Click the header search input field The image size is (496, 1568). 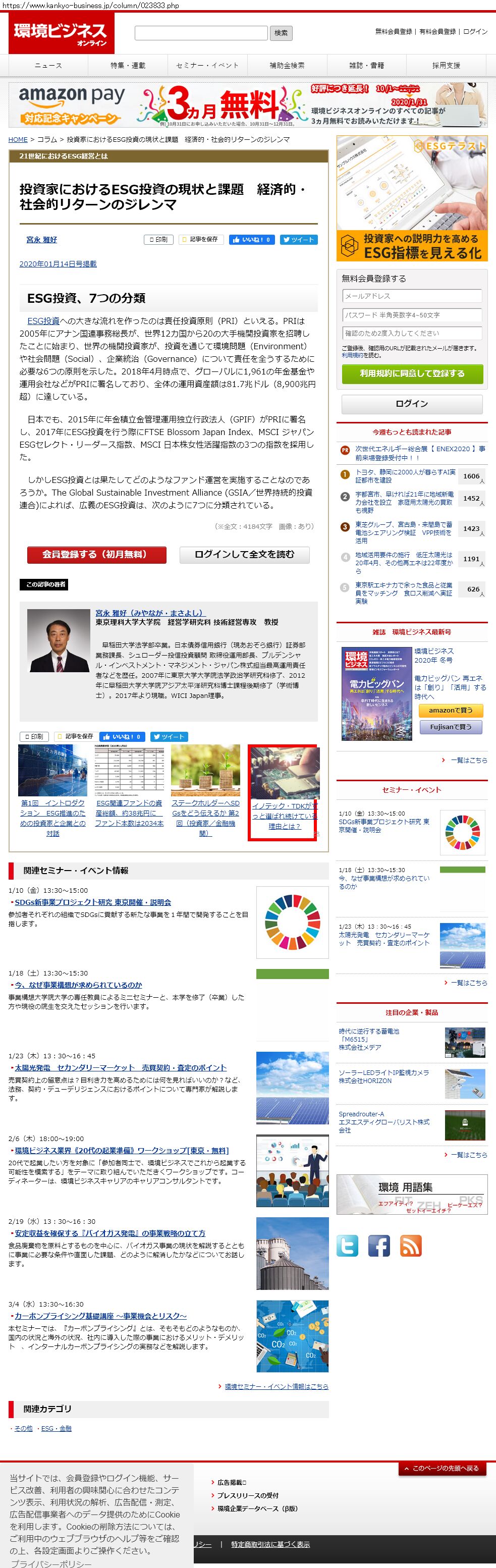(201, 33)
